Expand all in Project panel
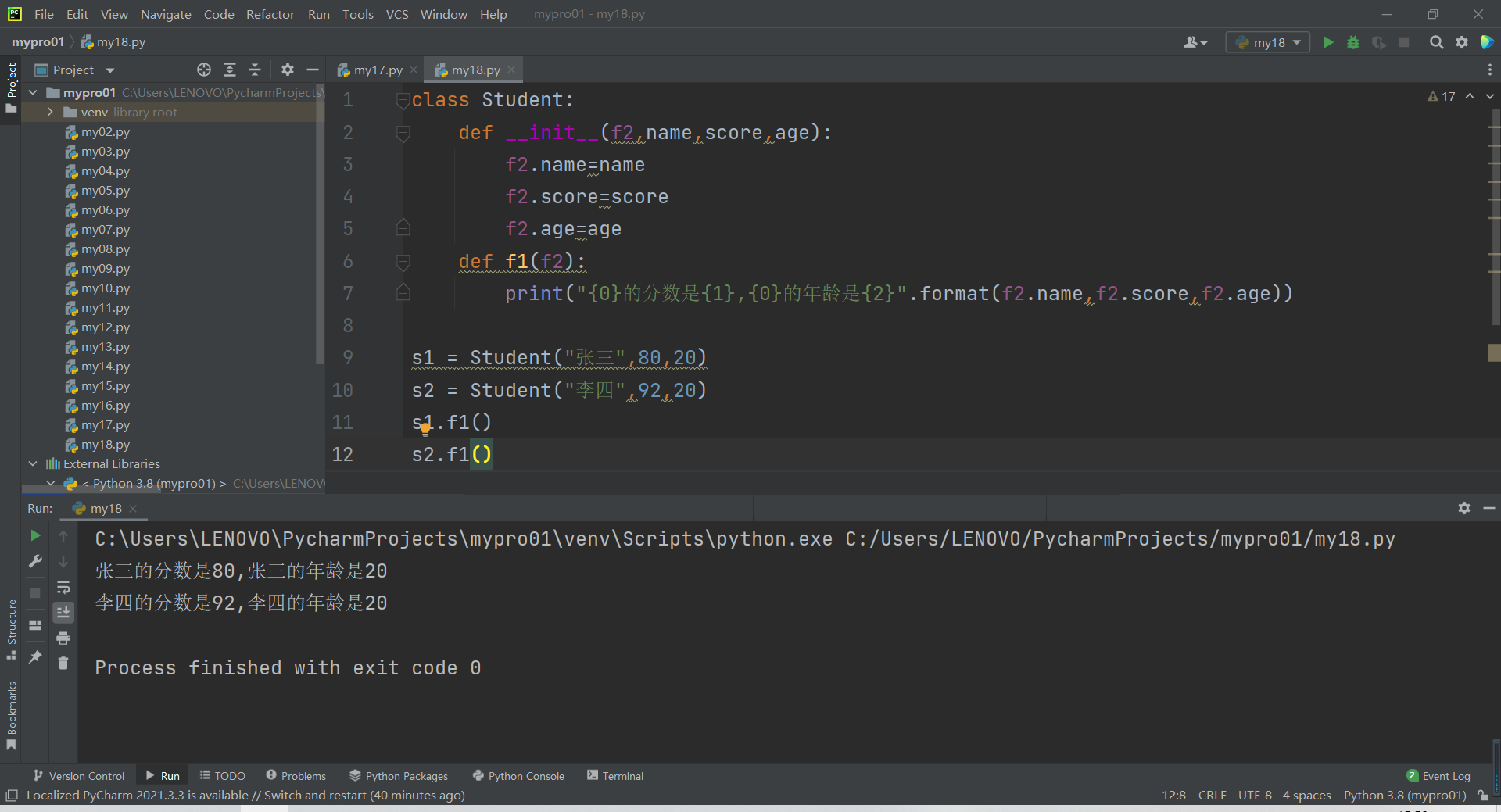The image size is (1501, 812). pos(230,70)
